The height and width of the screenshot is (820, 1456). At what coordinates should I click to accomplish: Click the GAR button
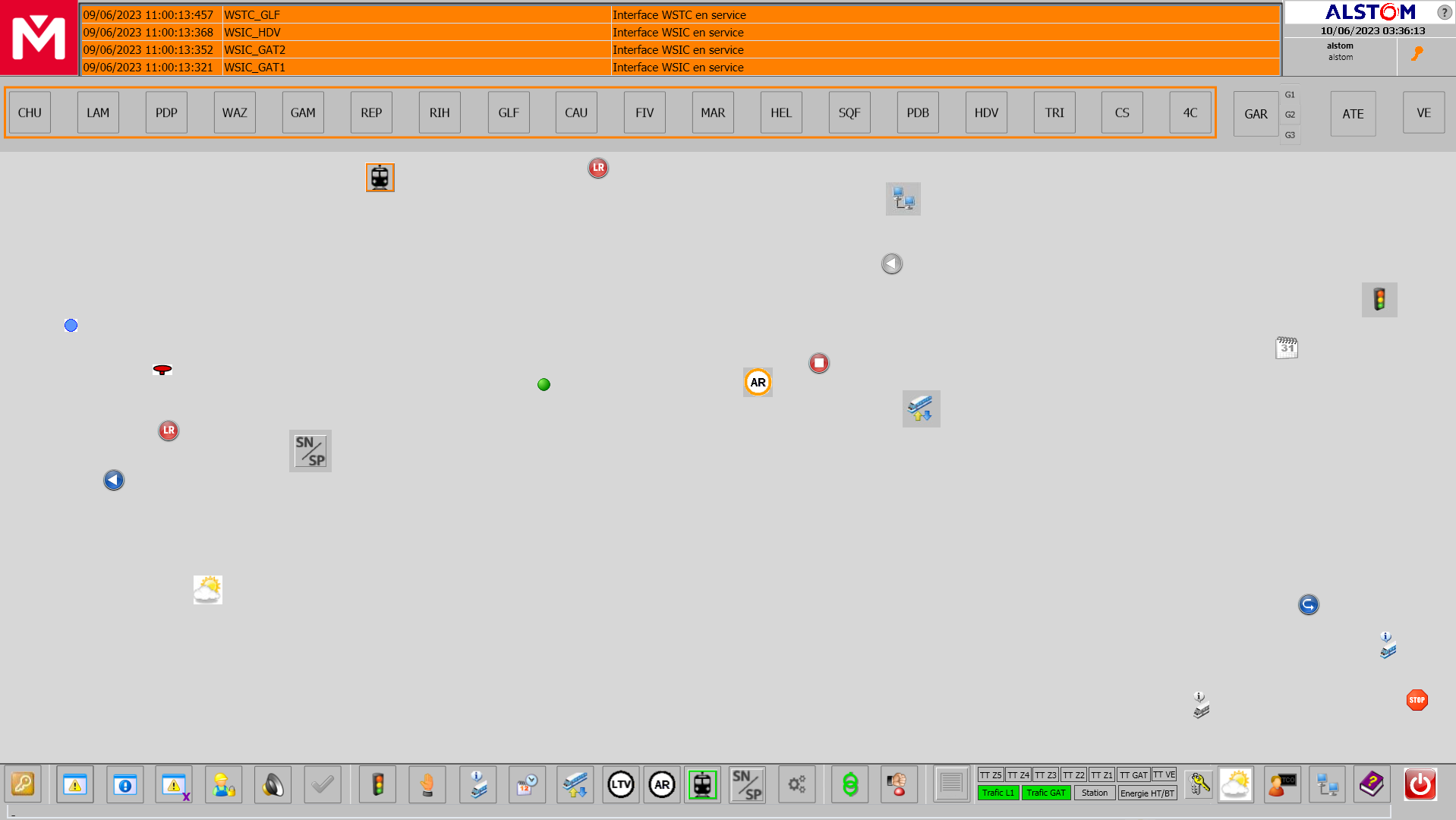(1255, 114)
